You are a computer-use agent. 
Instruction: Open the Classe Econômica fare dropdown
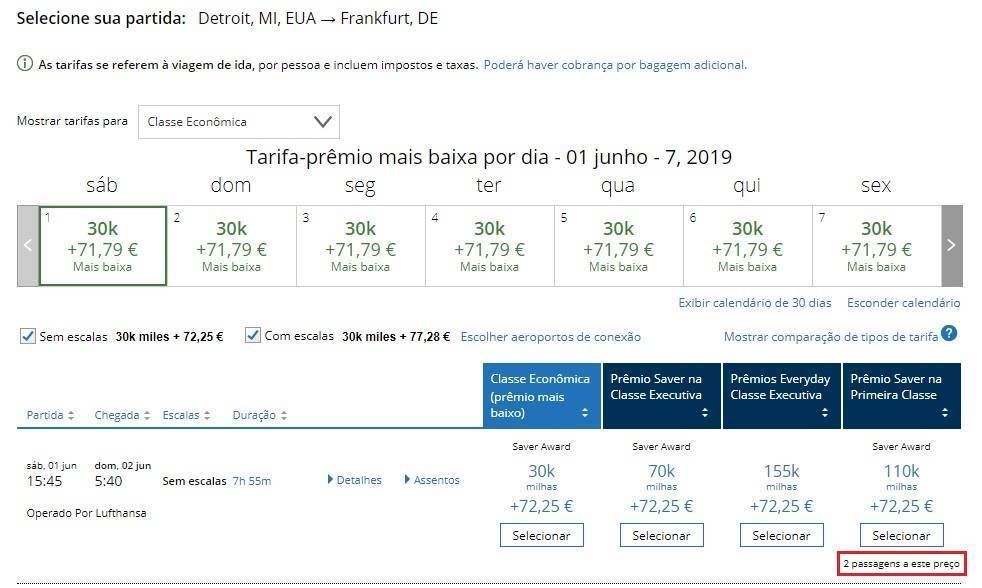[239, 122]
